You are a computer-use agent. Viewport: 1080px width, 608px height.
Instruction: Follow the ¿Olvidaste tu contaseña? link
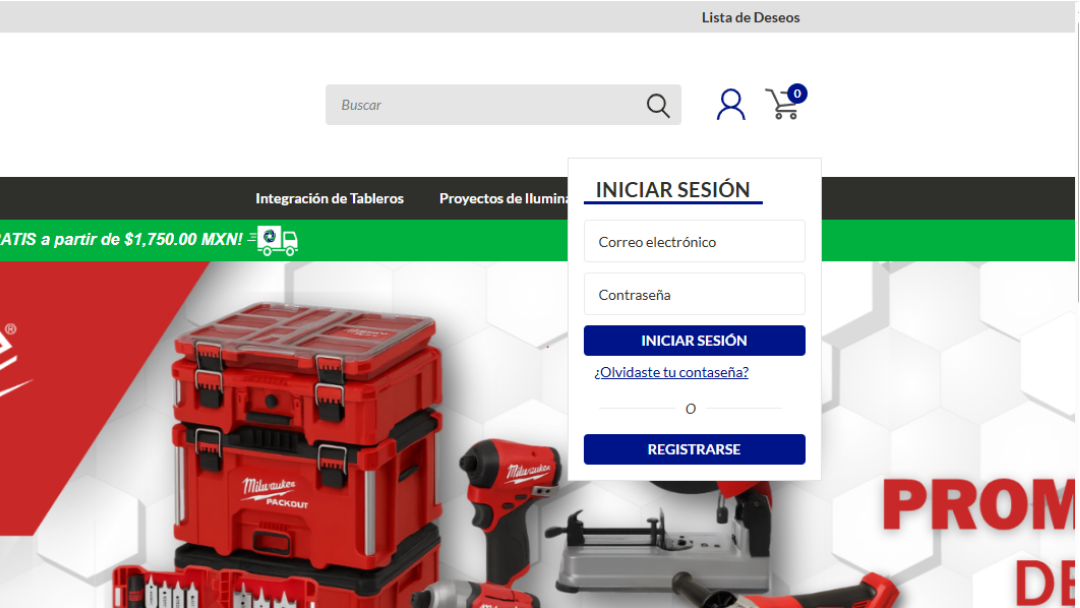671,372
